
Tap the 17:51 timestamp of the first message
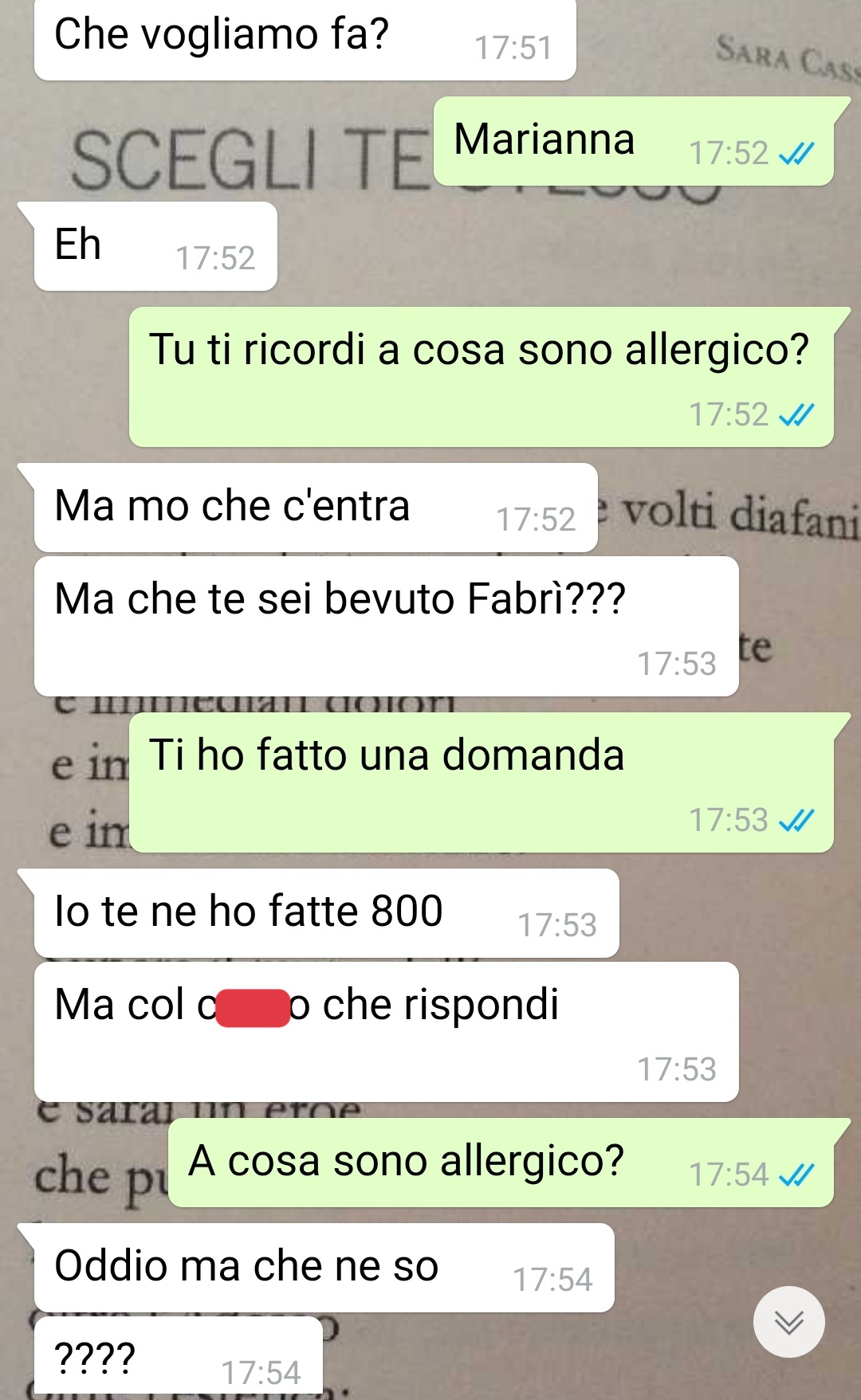tap(513, 48)
